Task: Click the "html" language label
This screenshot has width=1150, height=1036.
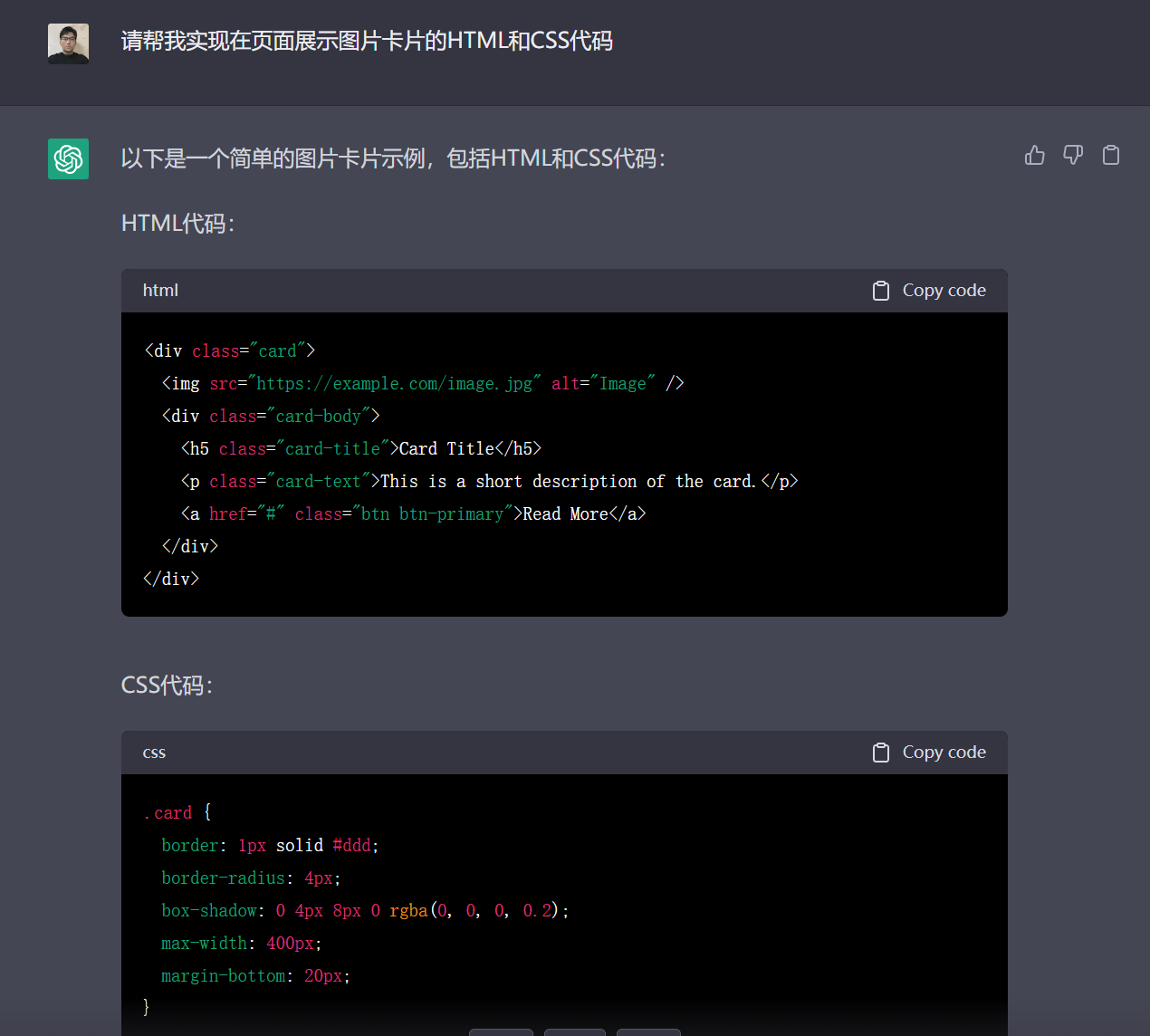Action: tap(160, 291)
